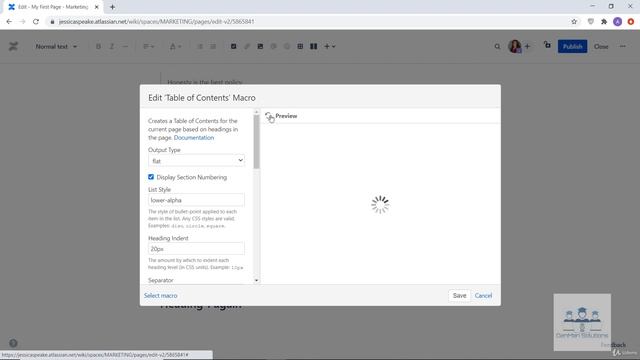640x360 pixels.
Task: Click the scroll down arrow in macro options
Action: click(256, 280)
